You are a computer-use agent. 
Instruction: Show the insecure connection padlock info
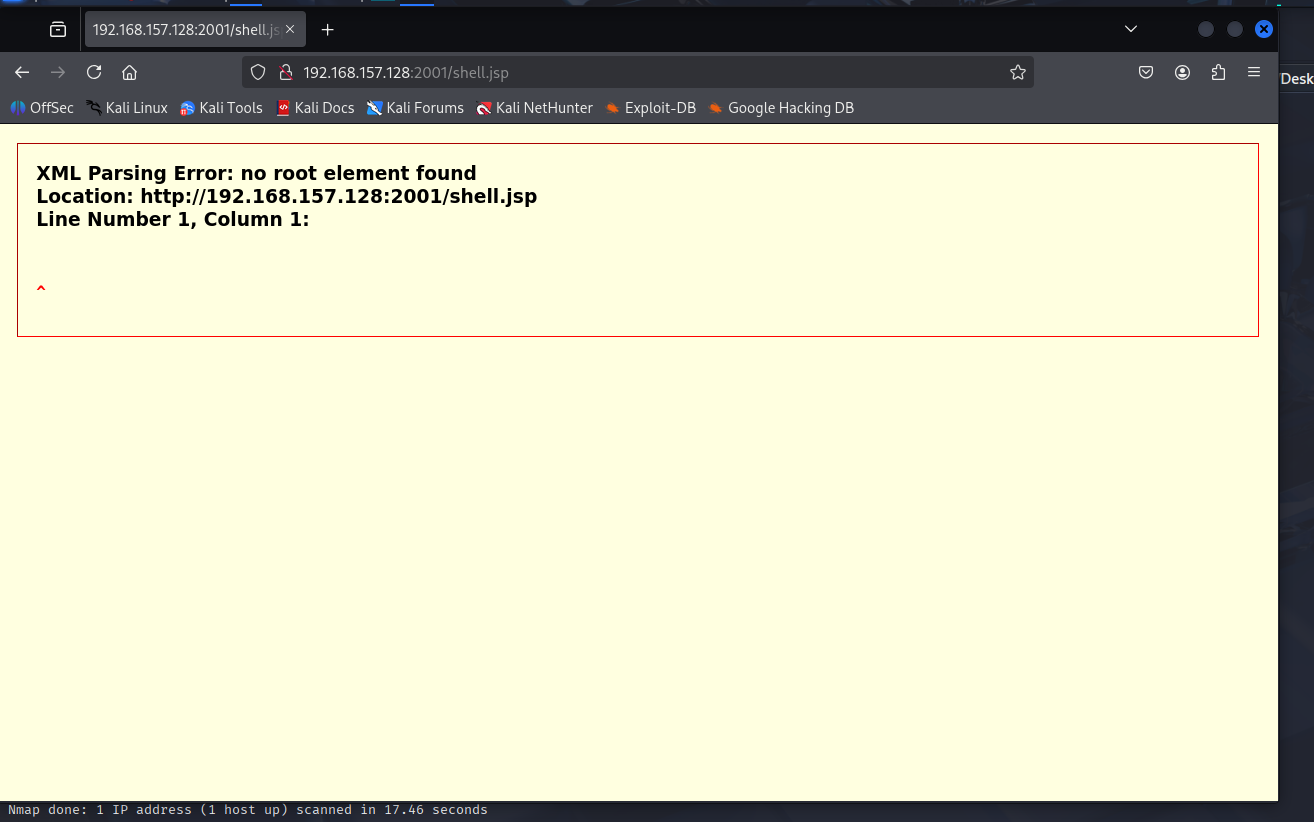pyautogui.click(x=285, y=72)
